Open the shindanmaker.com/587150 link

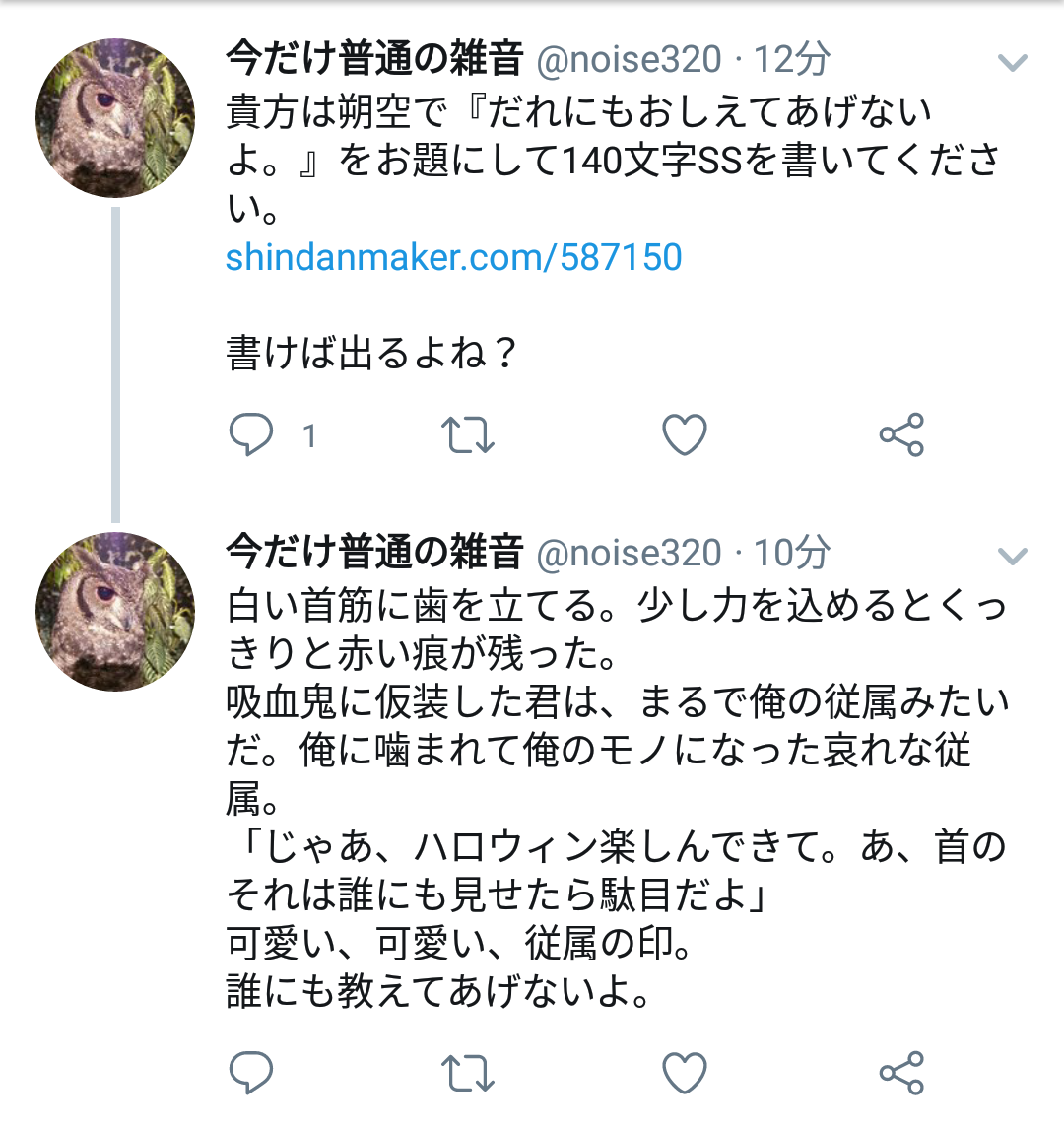pos(453,258)
